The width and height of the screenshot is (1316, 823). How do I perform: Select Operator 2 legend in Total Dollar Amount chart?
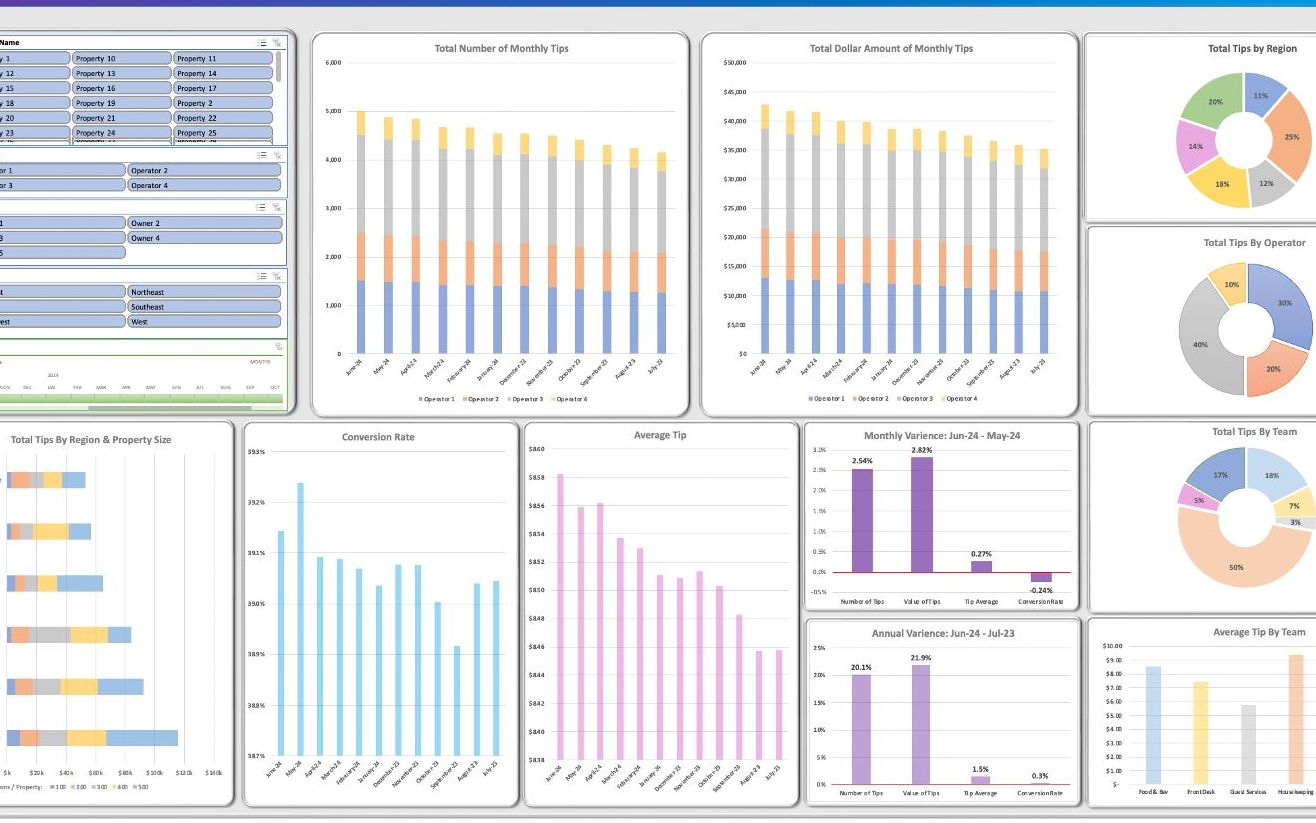click(869, 399)
